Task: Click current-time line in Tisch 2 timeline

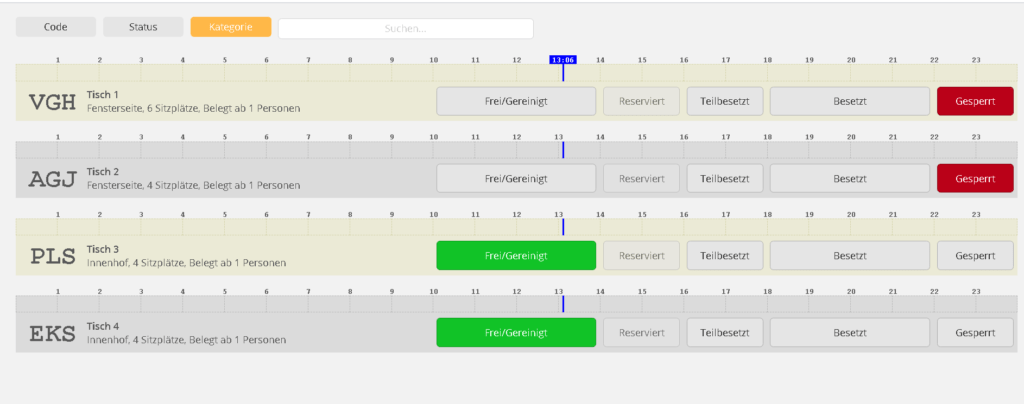Action: tap(562, 149)
